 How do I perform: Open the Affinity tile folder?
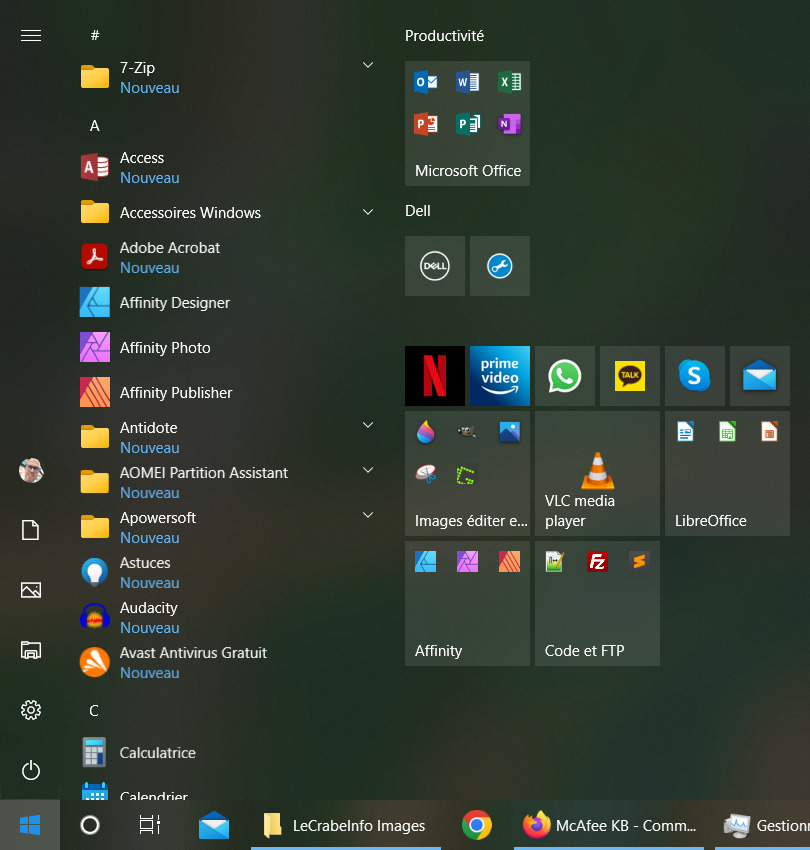[467, 603]
